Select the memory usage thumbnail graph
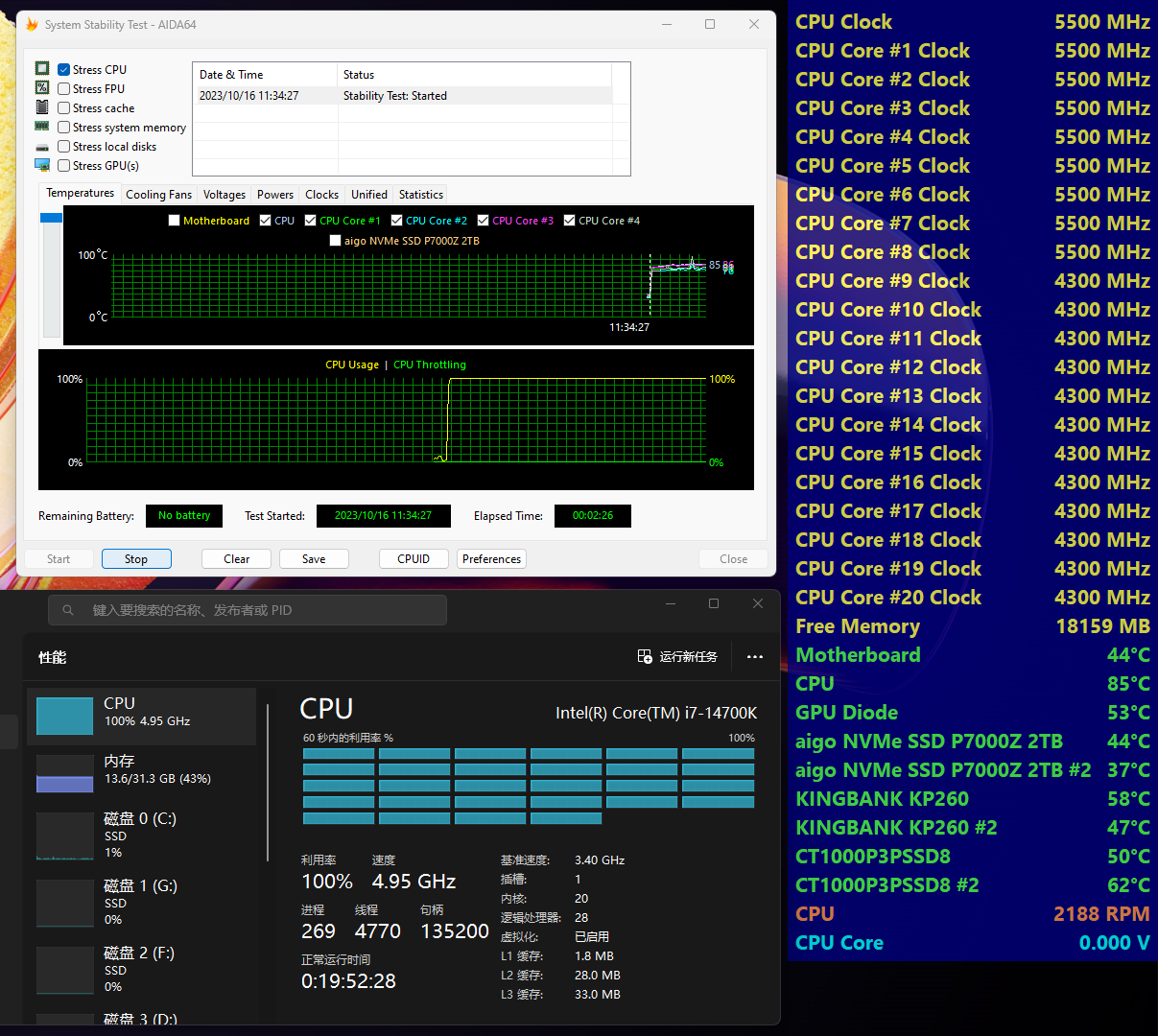Viewport: 1158px width, 1036px height. point(64,773)
